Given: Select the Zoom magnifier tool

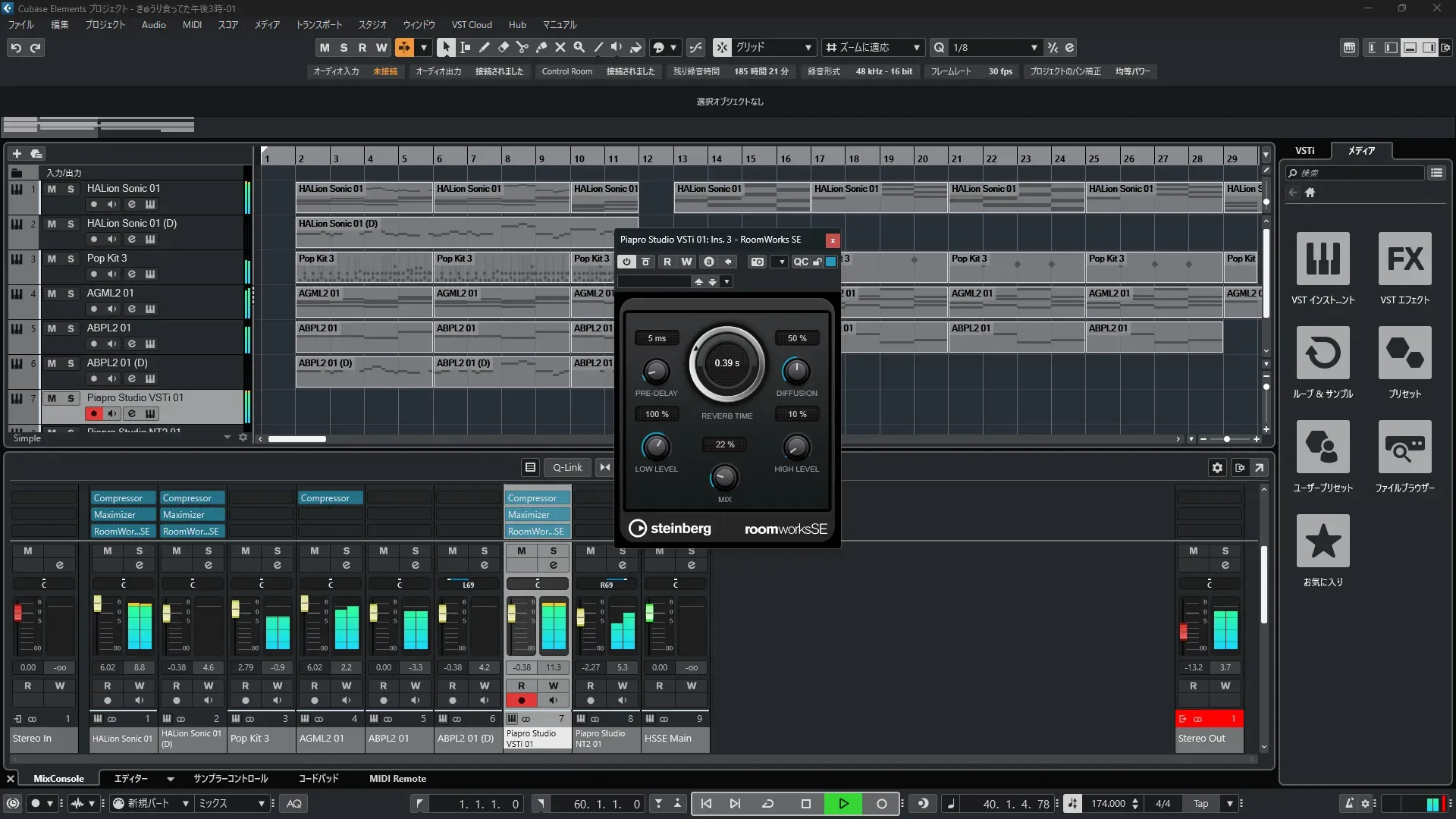Looking at the screenshot, I should 579,48.
